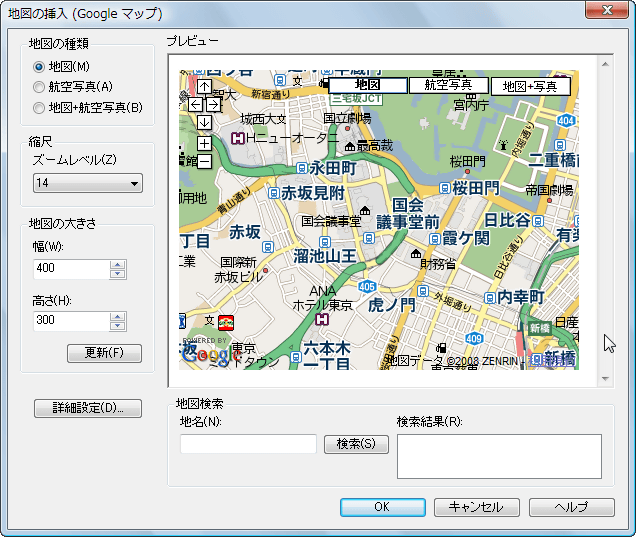Viewport: 636px width, 537px height.
Task: Click the キャンセル button
Action: [477, 507]
